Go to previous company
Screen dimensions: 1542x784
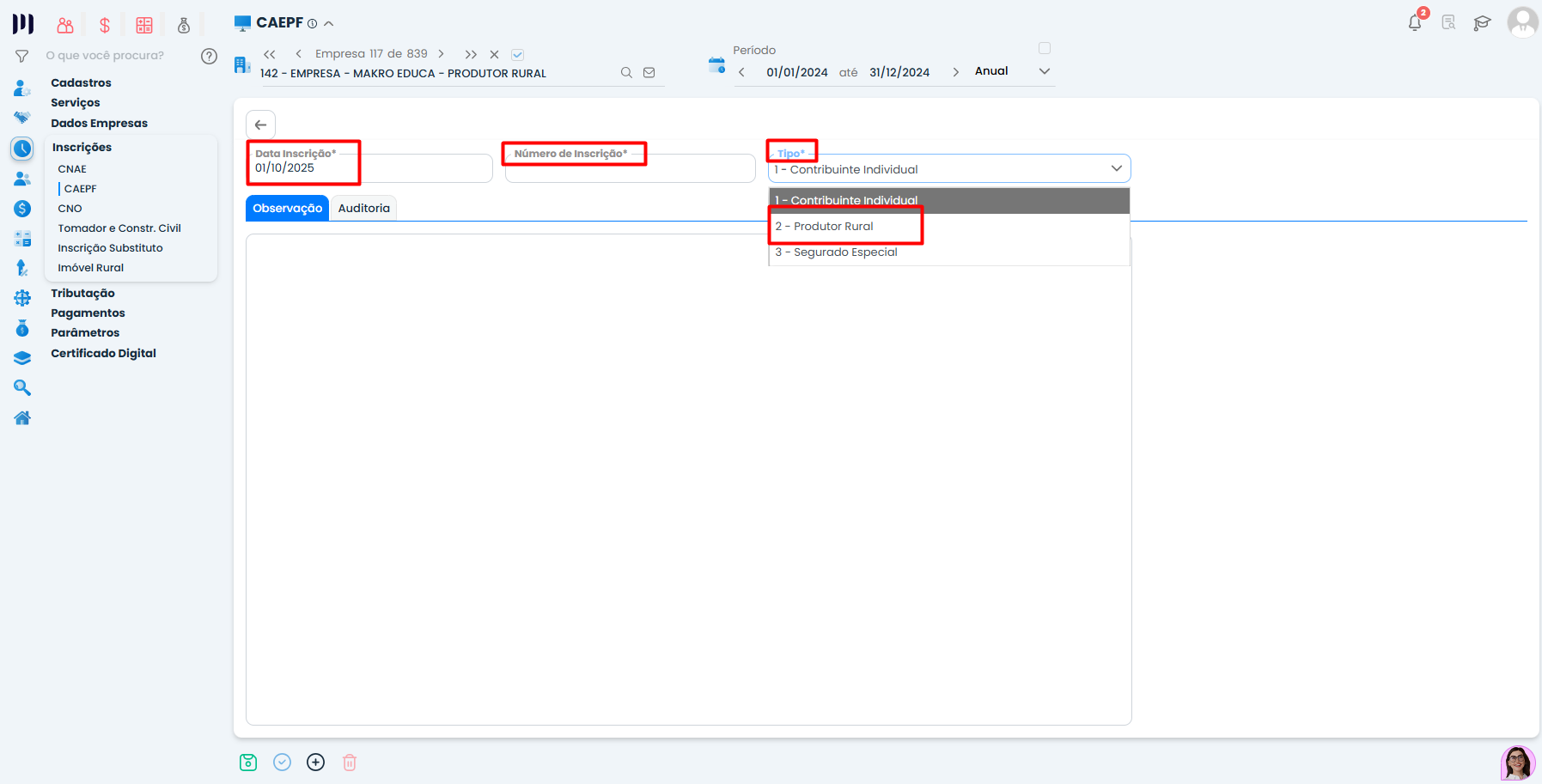pos(298,54)
